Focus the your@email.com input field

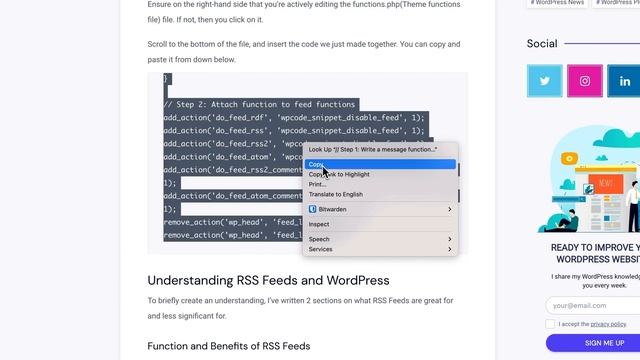pos(593,305)
